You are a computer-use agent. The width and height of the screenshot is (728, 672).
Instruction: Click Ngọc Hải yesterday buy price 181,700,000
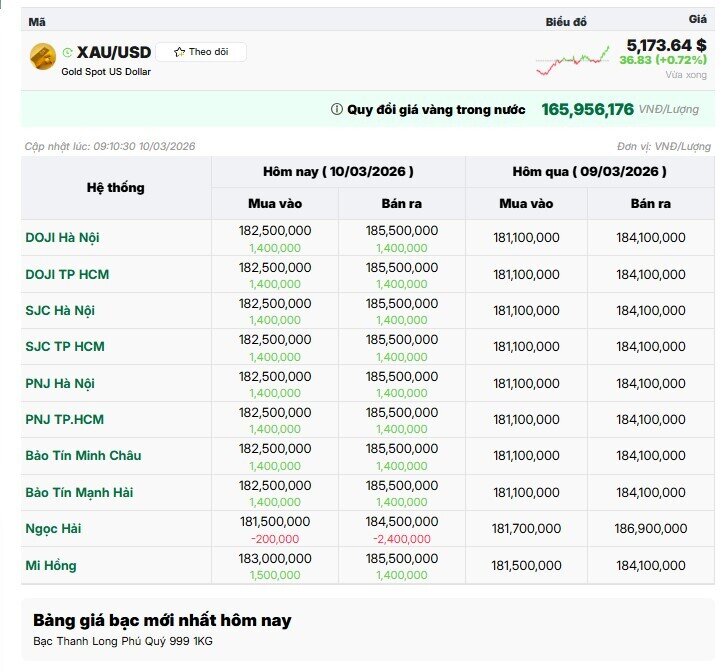pos(526,528)
